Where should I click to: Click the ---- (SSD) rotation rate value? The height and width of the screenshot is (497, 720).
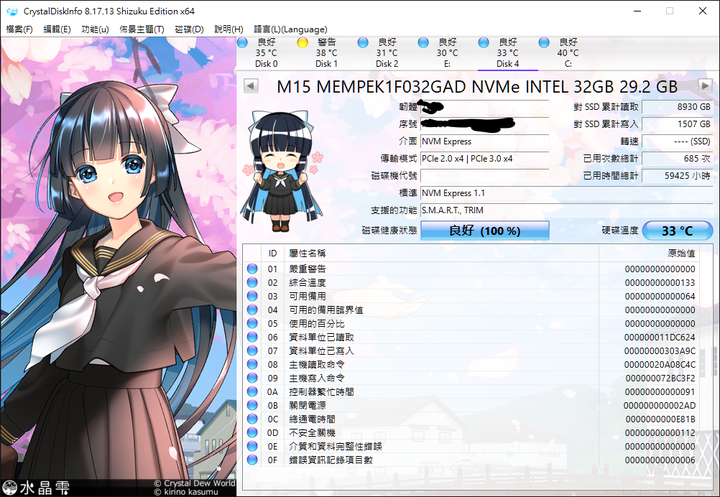677,141
